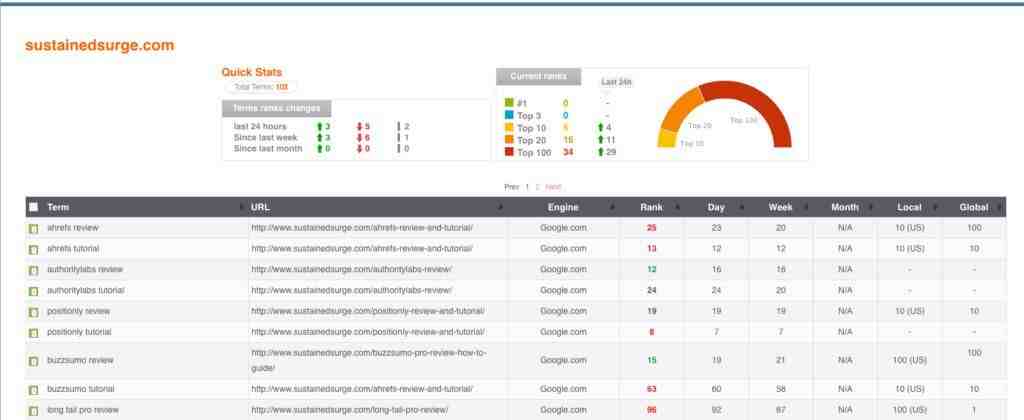Sort by the Engine column arrow
The height and width of the screenshot is (420, 1024).
pyautogui.click(x=613, y=208)
